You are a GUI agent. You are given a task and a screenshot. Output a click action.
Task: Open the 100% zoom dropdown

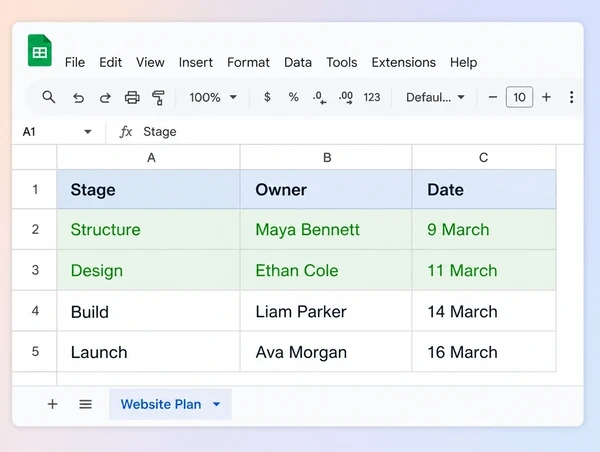[213, 97]
